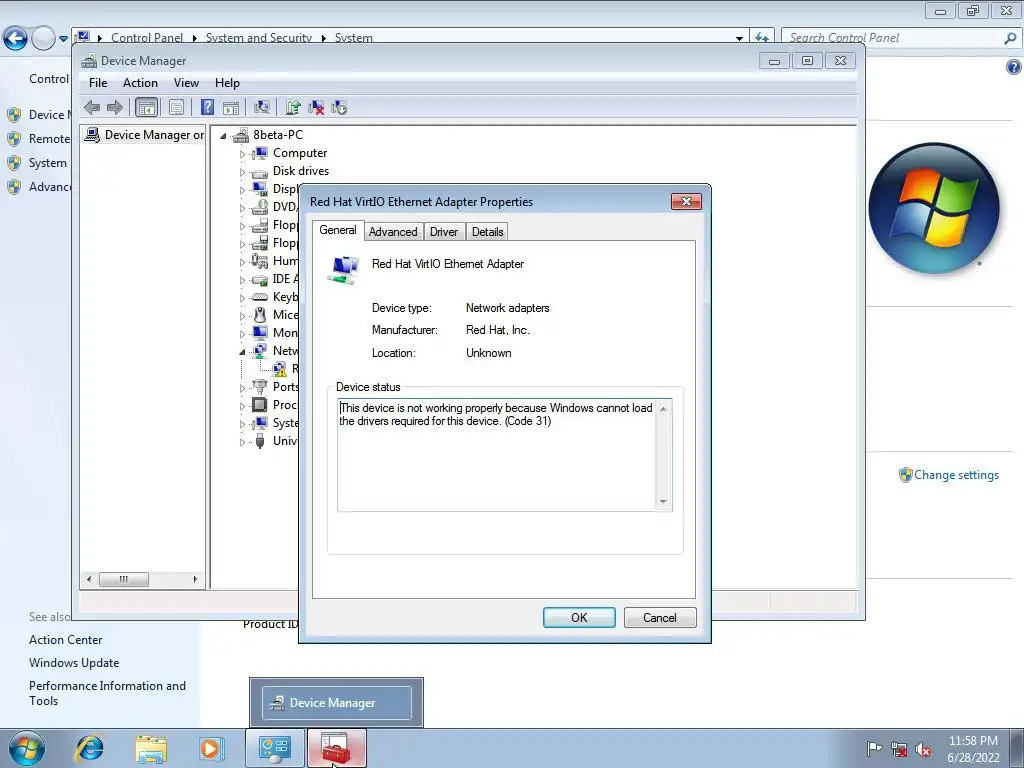Click the red toolbox Device Manager taskbar icon
The image size is (1024, 768).
(336, 748)
